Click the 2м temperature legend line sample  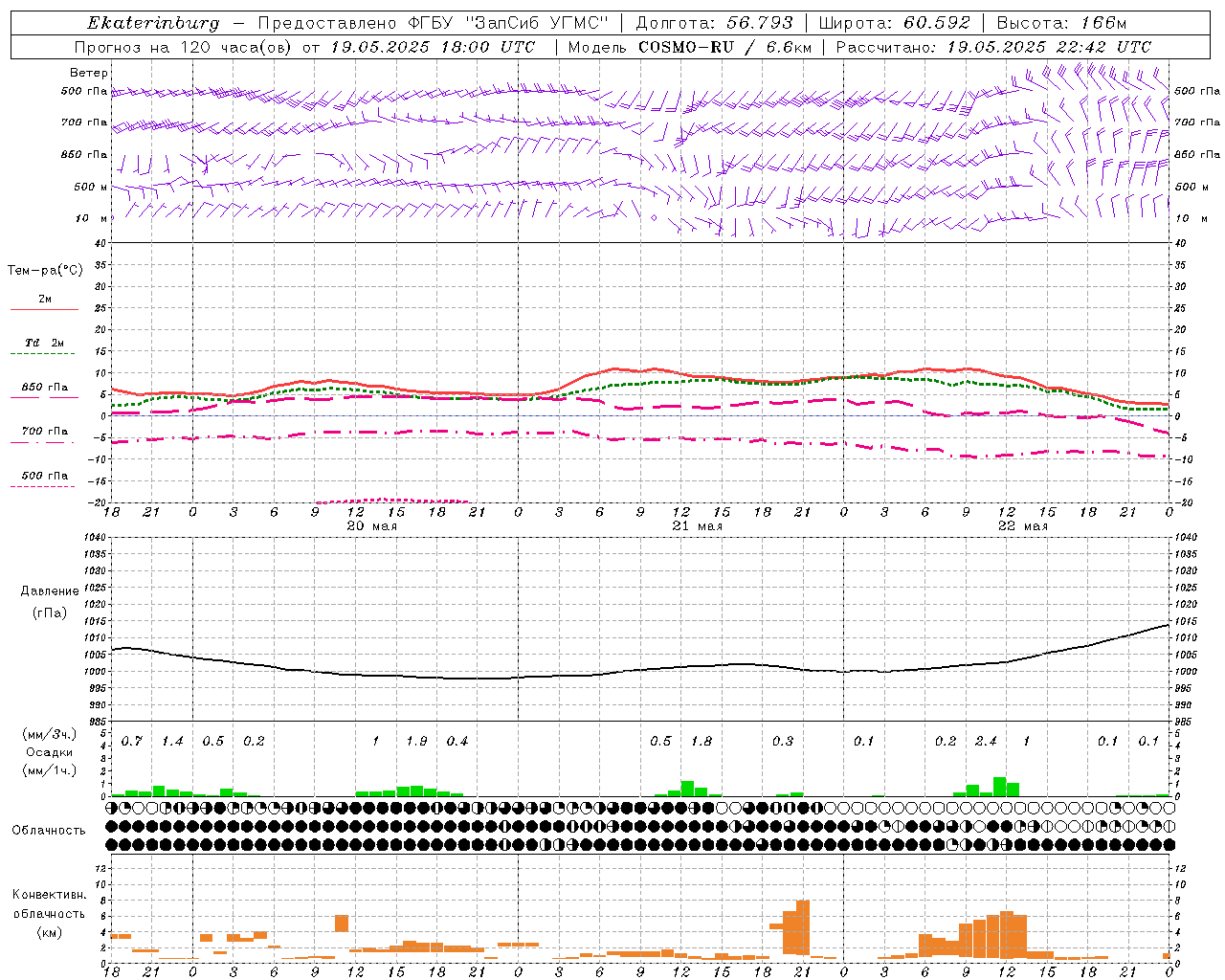coord(44,309)
